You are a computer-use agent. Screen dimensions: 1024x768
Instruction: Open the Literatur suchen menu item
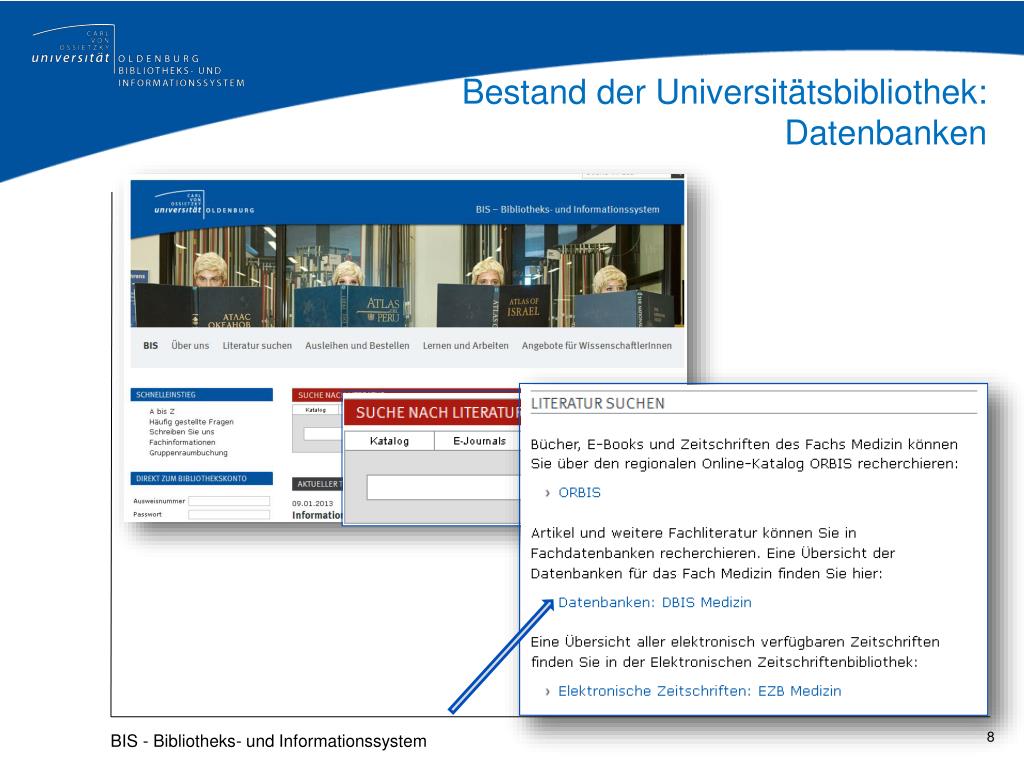[x=257, y=345]
